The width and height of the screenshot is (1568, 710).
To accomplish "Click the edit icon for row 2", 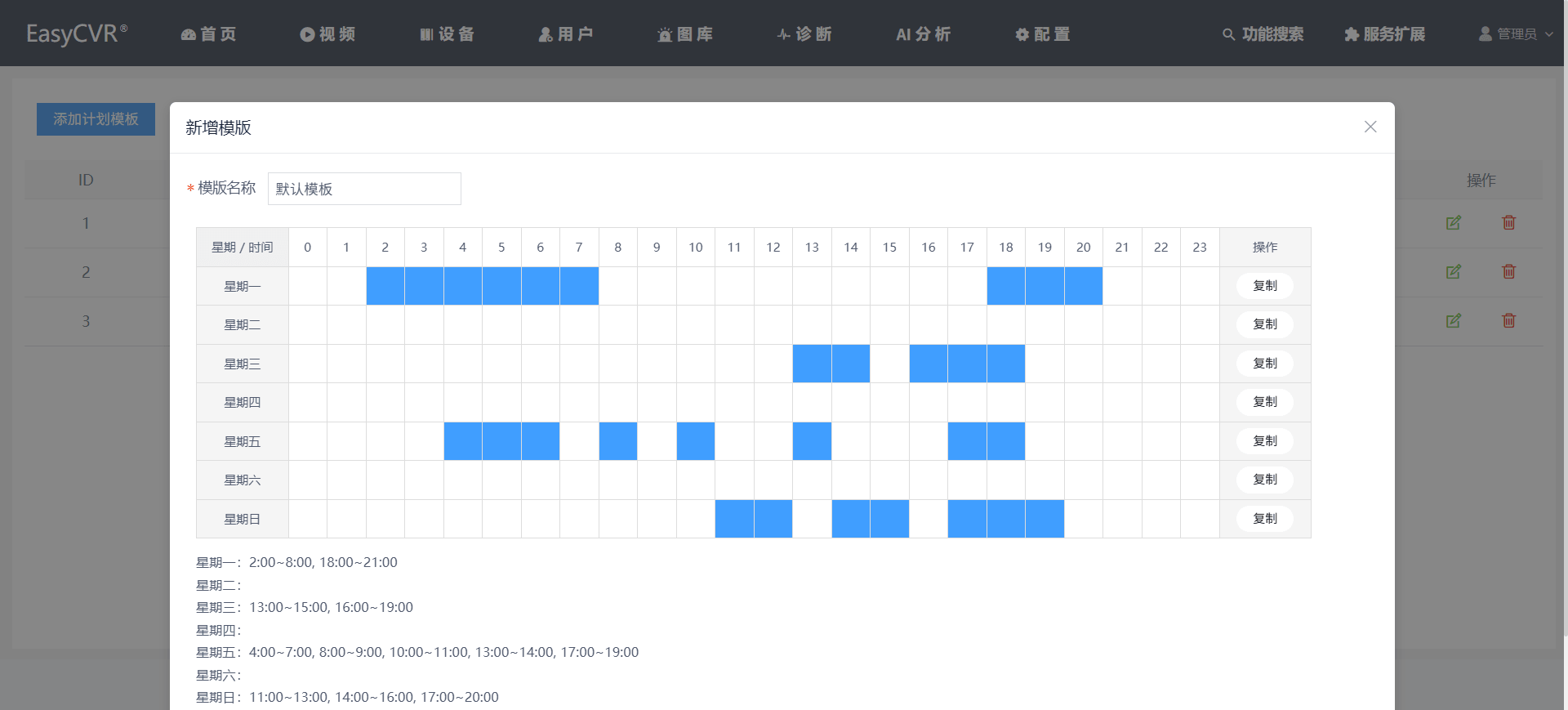I will click(x=1453, y=272).
